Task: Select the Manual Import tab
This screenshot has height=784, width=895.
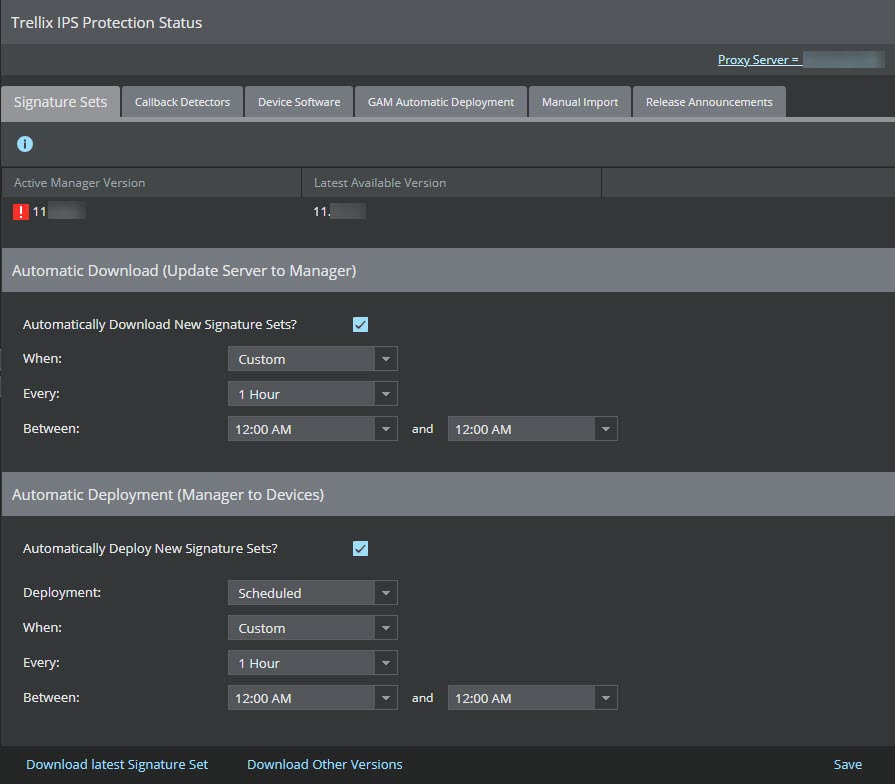Action: (x=580, y=102)
